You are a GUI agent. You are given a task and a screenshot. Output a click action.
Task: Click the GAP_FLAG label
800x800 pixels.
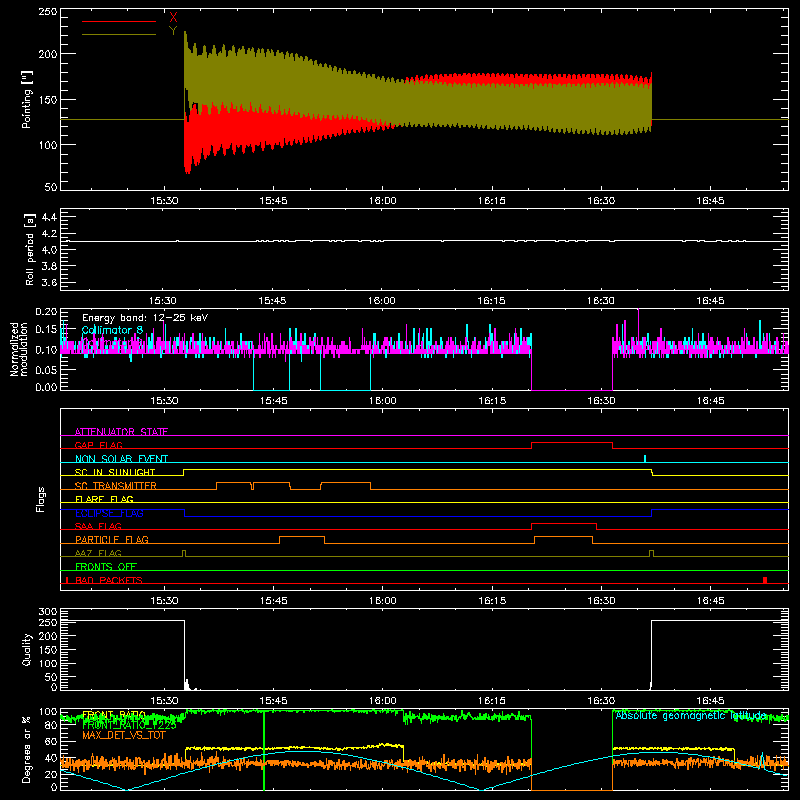point(98,445)
